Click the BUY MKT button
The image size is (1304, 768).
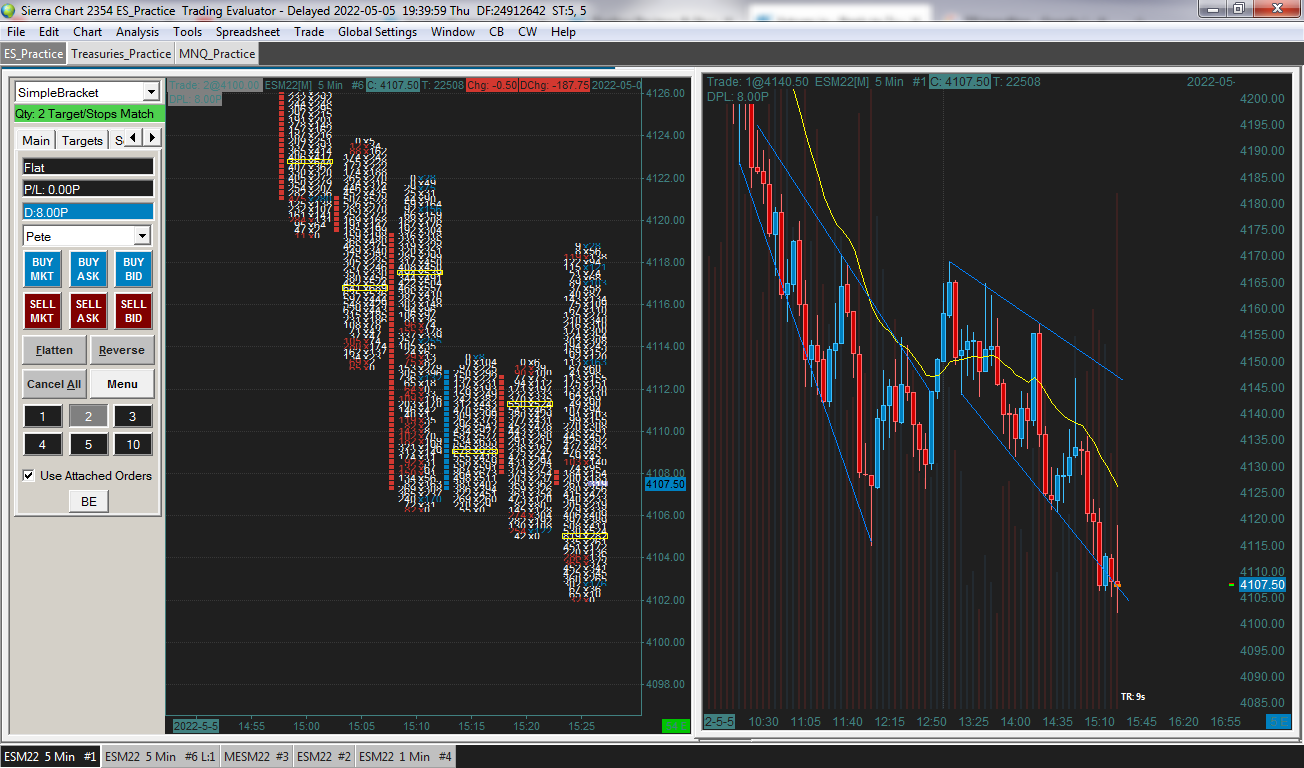(x=43, y=270)
